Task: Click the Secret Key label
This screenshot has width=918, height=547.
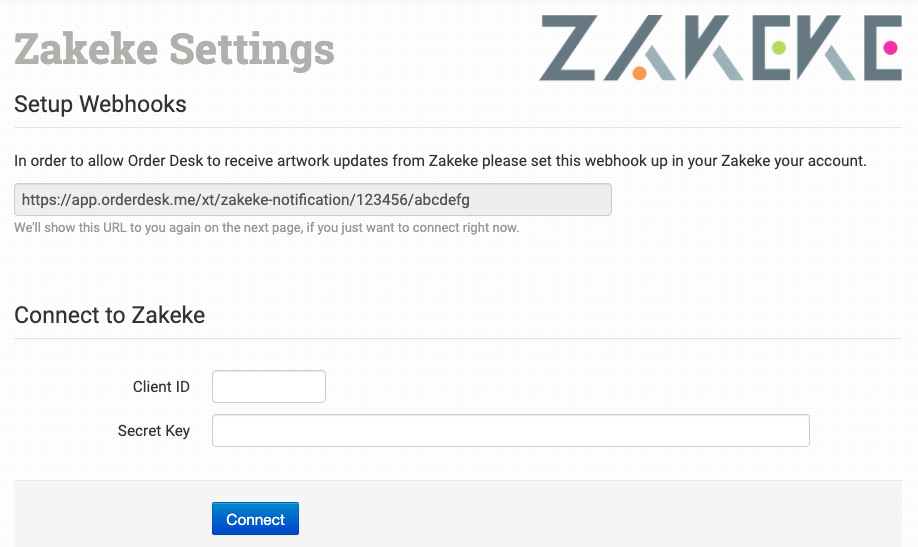Action: (x=154, y=431)
